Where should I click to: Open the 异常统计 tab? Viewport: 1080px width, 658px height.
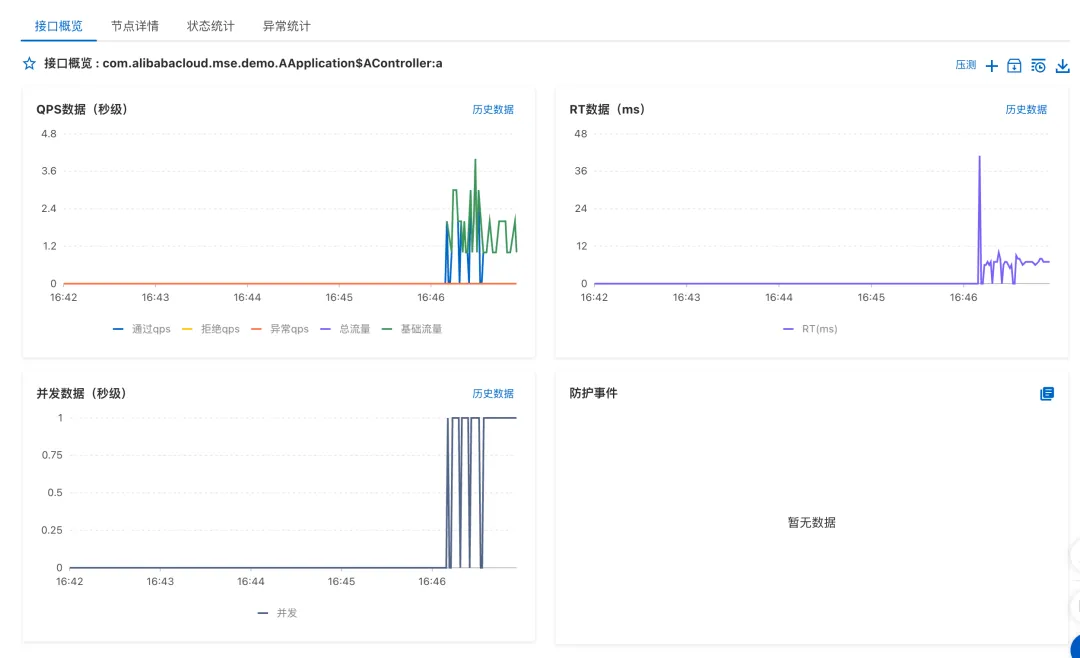pos(287,26)
